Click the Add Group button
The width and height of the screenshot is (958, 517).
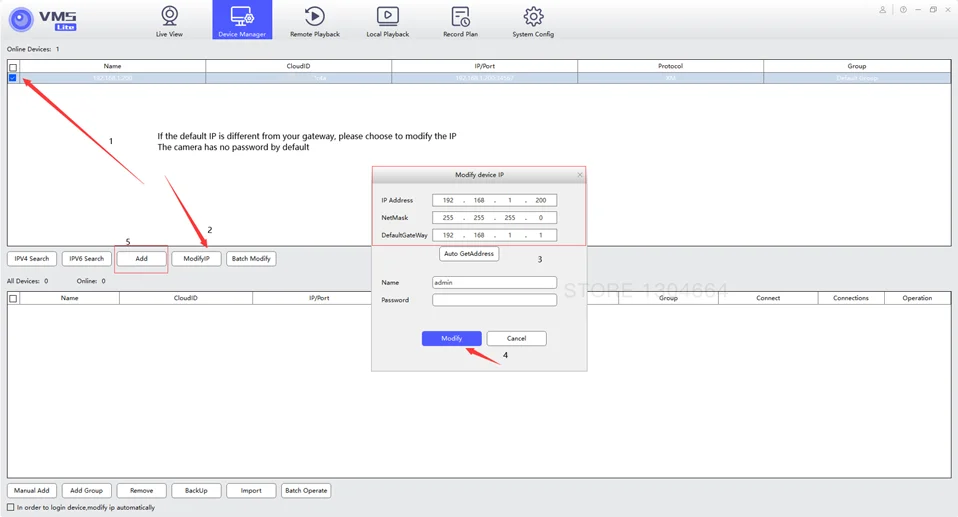coord(86,491)
